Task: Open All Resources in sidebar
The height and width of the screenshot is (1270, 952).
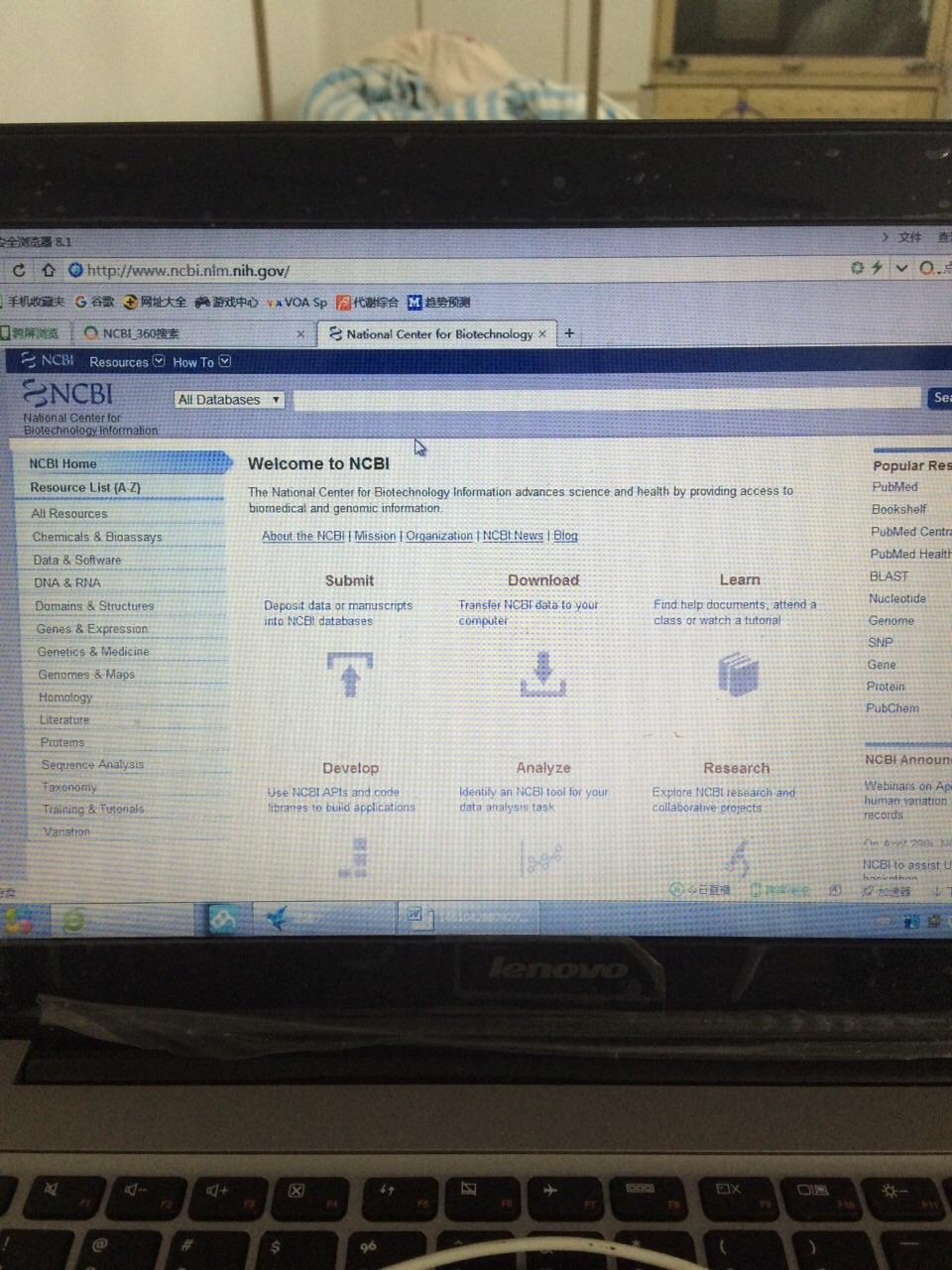Action: click(x=68, y=513)
